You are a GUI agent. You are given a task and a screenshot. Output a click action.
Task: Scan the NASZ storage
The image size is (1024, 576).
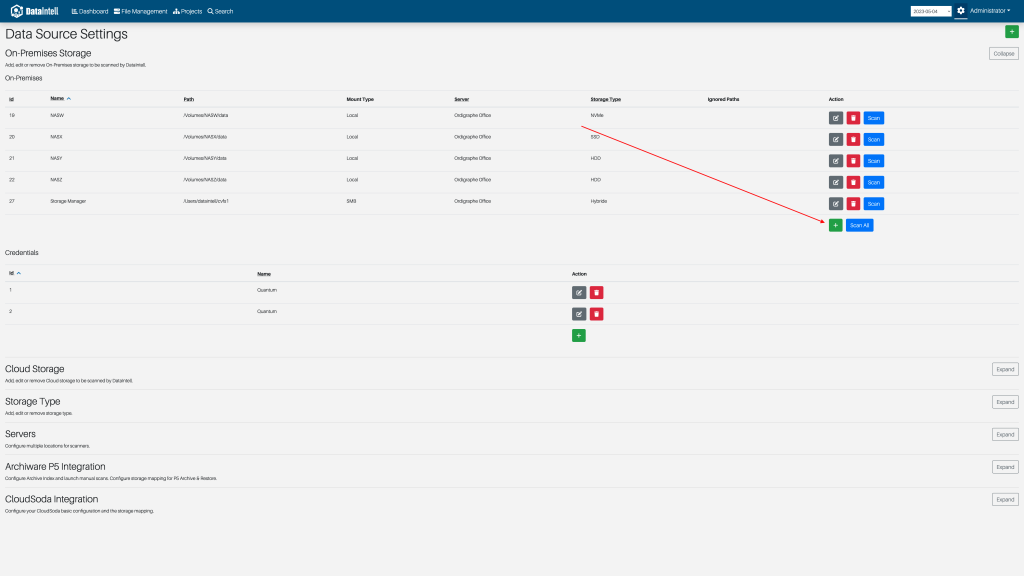click(874, 182)
